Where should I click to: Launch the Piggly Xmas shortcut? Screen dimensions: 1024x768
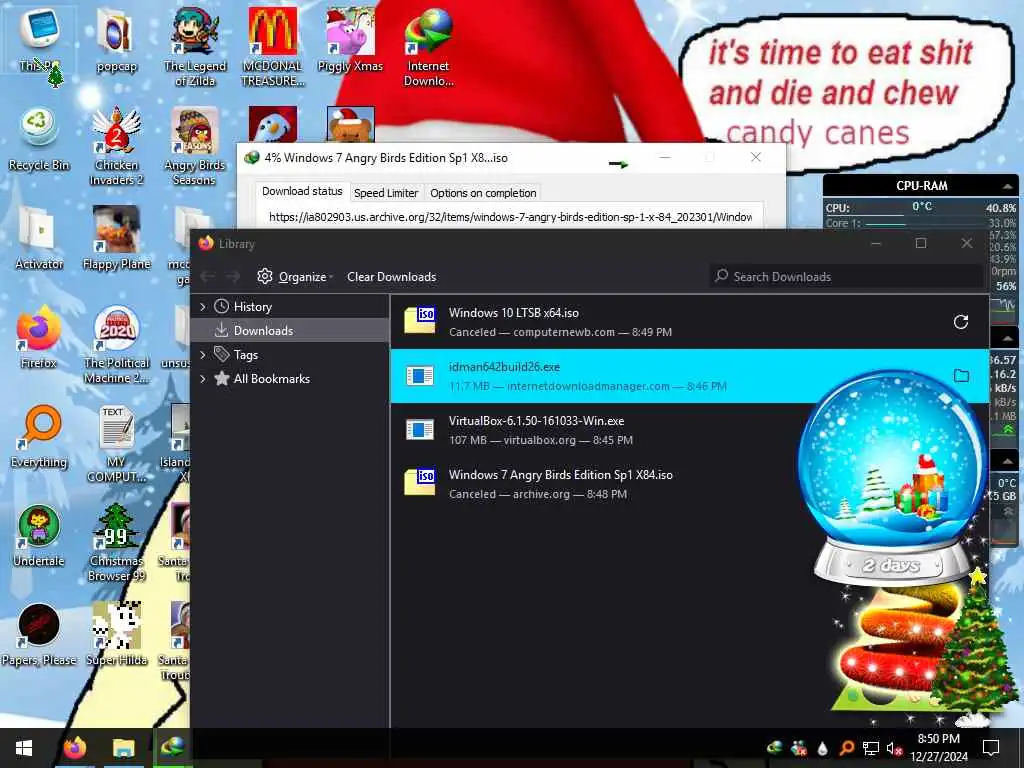coord(350,39)
